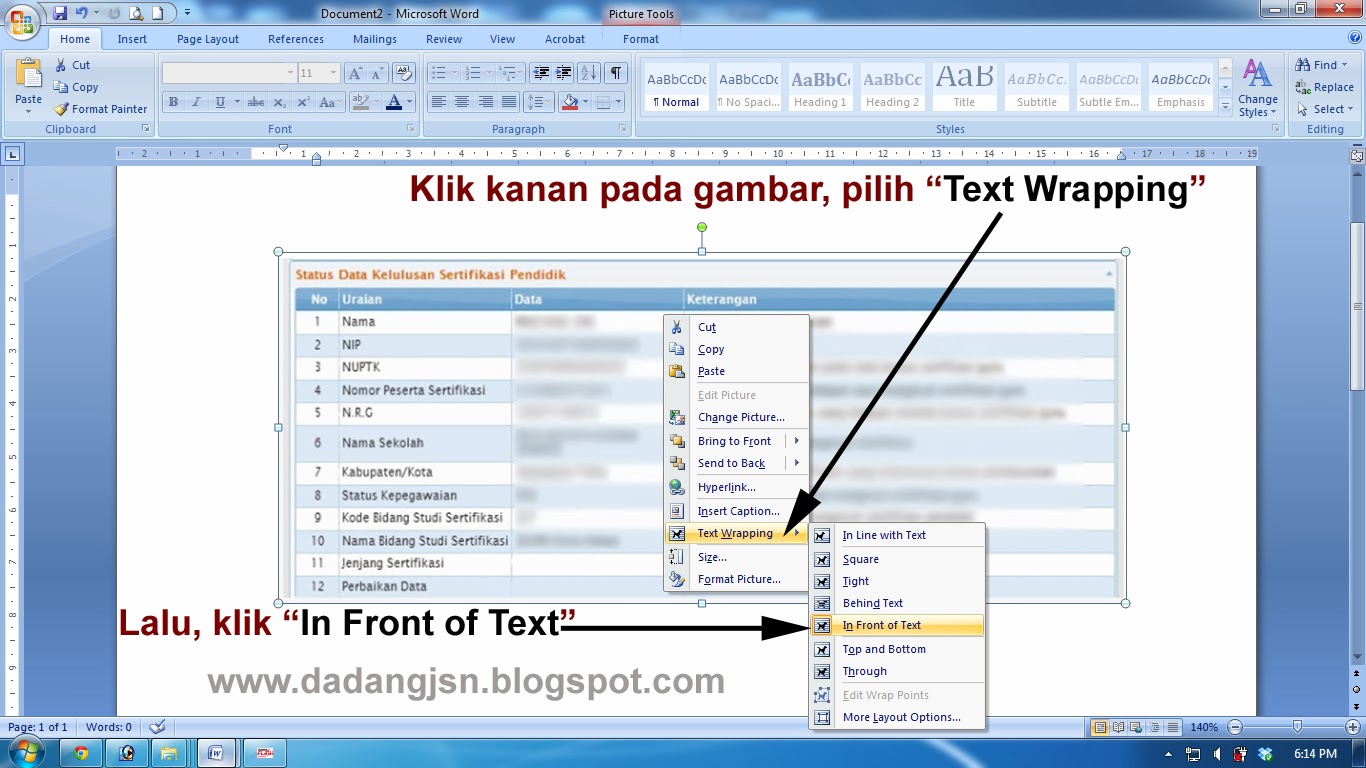This screenshot has width=1366, height=768.
Task: Open the Line Spacing dropdown
Action: pyautogui.click(x=539, y=102)
